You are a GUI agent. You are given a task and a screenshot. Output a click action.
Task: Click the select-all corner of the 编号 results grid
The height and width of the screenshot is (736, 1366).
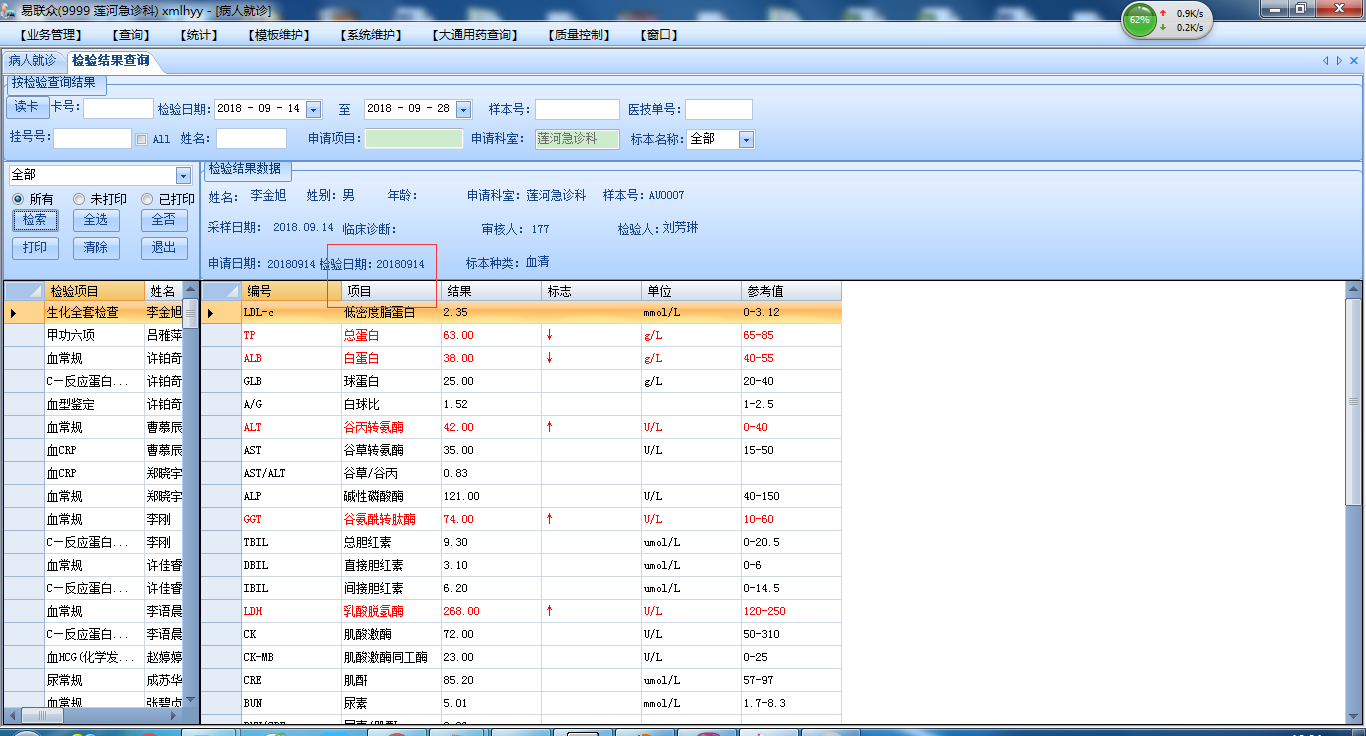(222, 291)
